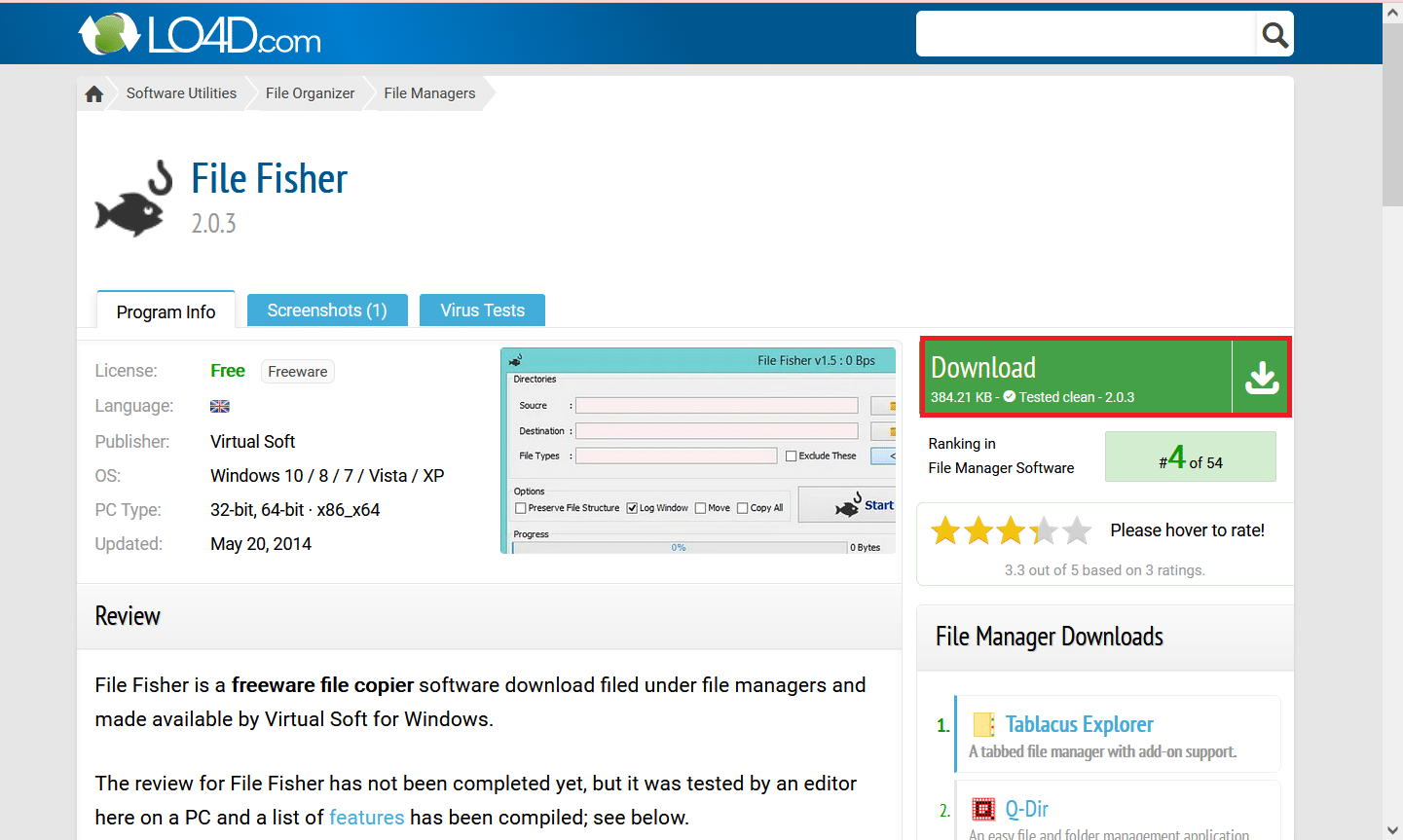Select the Program Info tab
The height and width of the screenshot is (840, 1403).
pyautogui.click(x=166, y=310)
